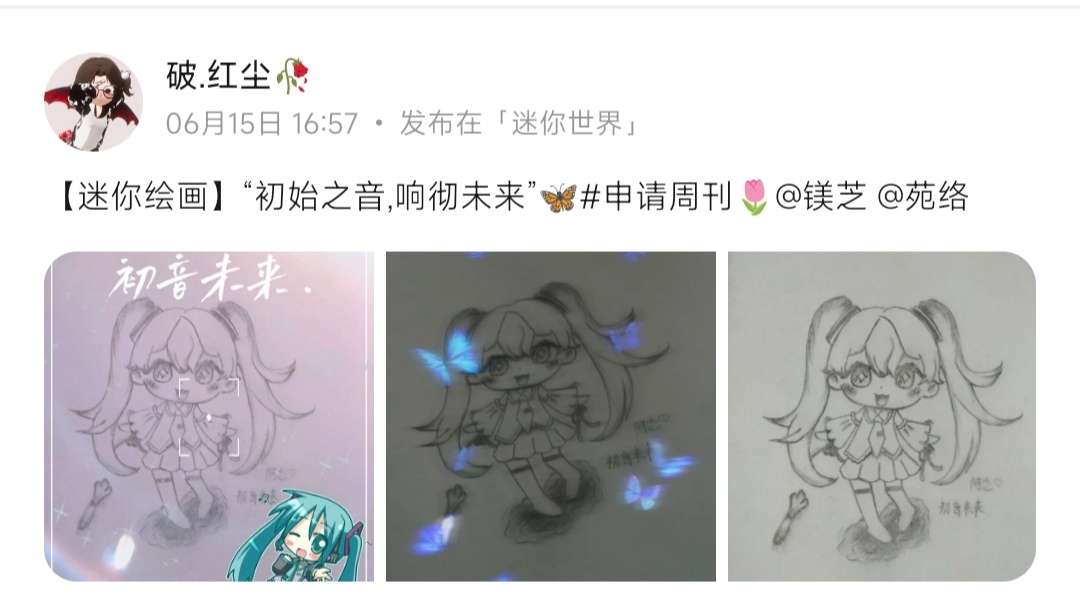Open the 迷你世界 community link
This screenshot has height=607, width=1080.
(x=566, y=124)
